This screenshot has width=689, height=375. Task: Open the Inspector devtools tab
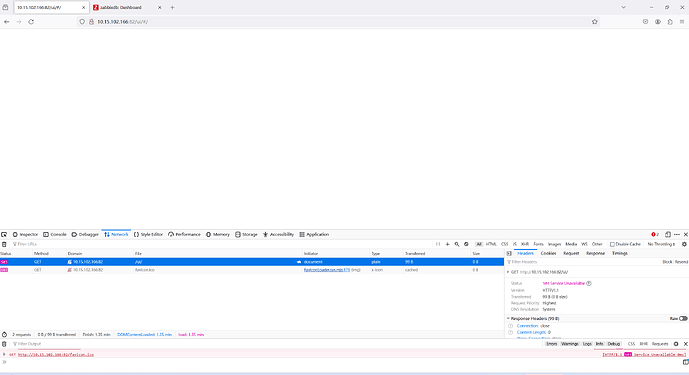(x=25, y=234)
